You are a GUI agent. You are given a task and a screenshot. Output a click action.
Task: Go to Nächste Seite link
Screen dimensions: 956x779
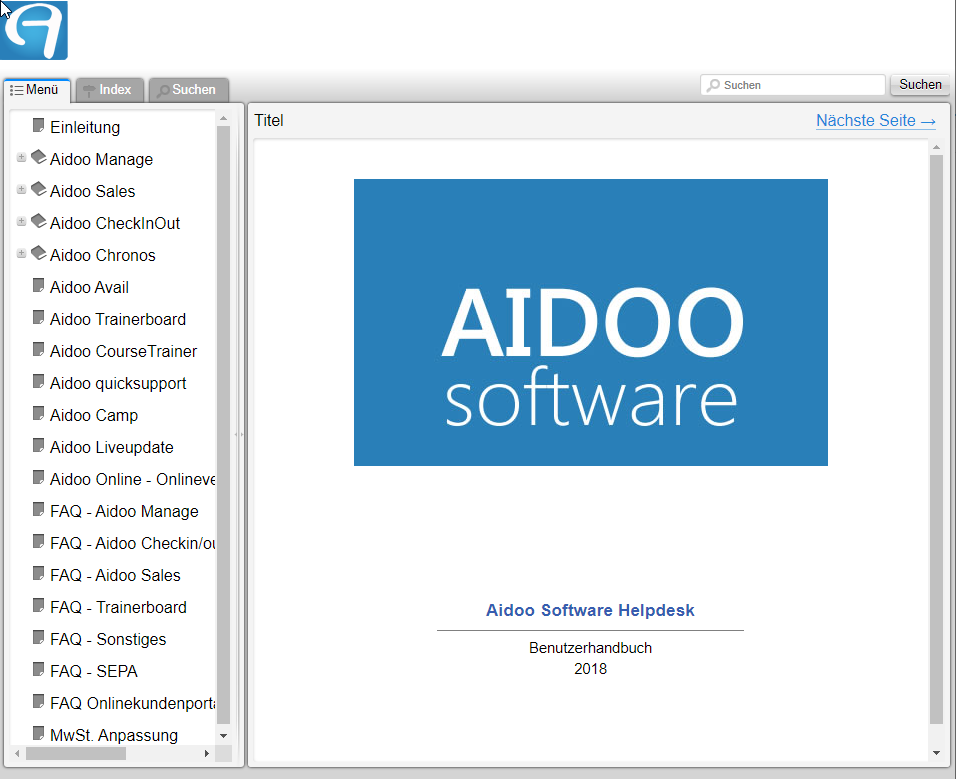pyautogui.click(x=876, y=121)
